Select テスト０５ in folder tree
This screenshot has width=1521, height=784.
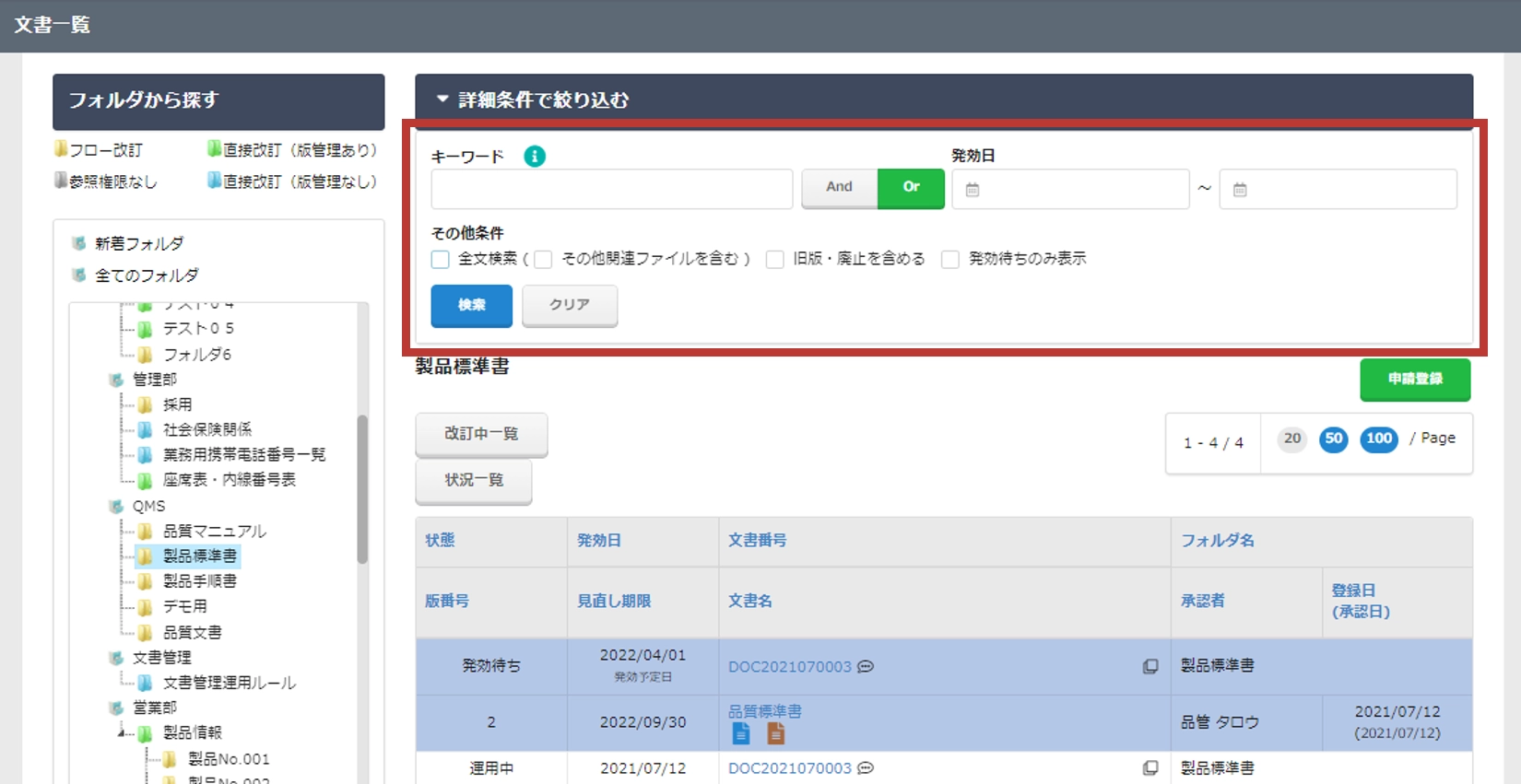tap(198, 329)
